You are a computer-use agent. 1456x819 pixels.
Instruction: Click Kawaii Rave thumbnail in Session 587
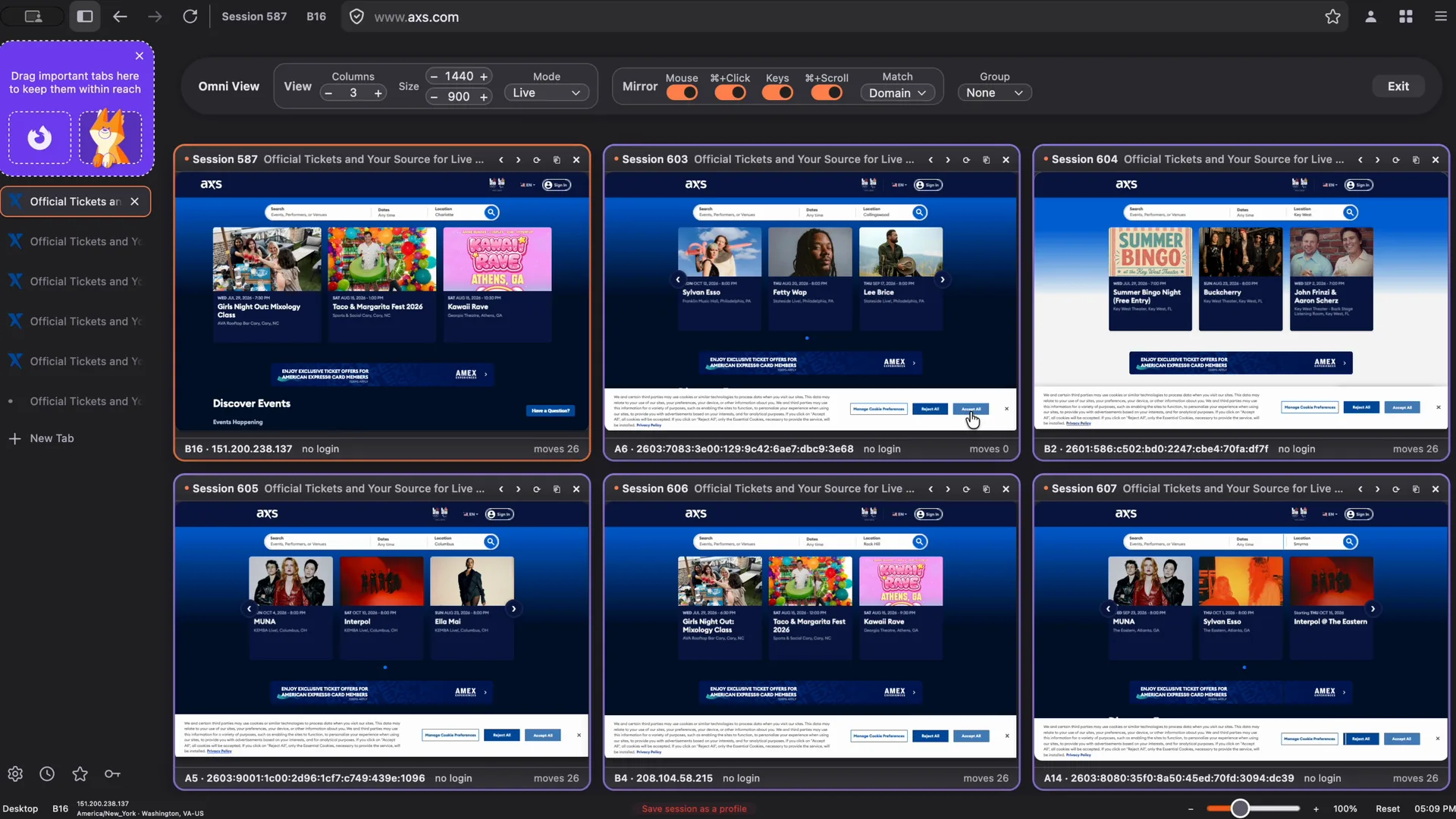coord(497,259)
